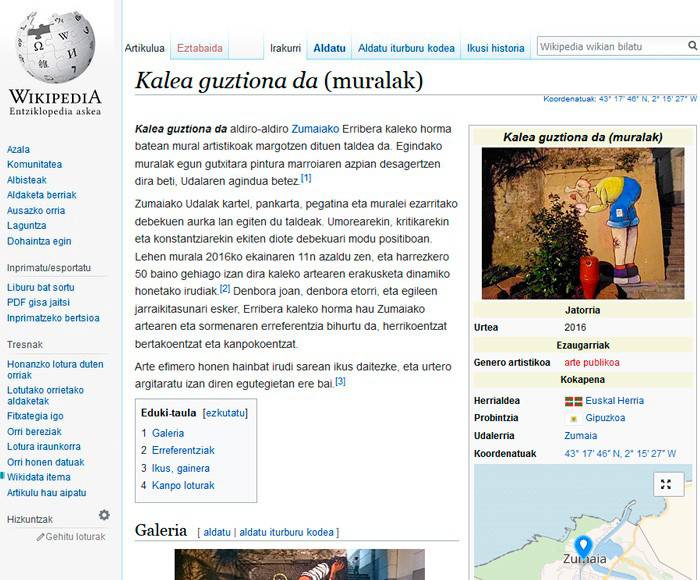Screen dimensions: 700x580
Task: Jump to Ikus, gainera section
Action: [181, 468]
